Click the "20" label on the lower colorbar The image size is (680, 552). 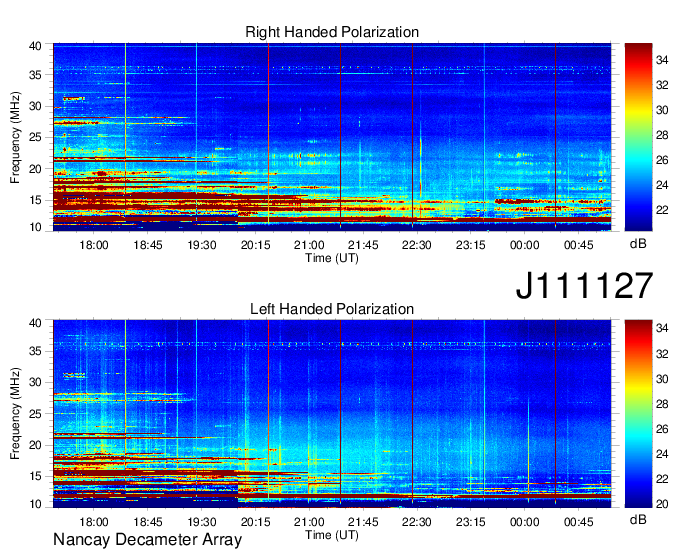[662, 504]
